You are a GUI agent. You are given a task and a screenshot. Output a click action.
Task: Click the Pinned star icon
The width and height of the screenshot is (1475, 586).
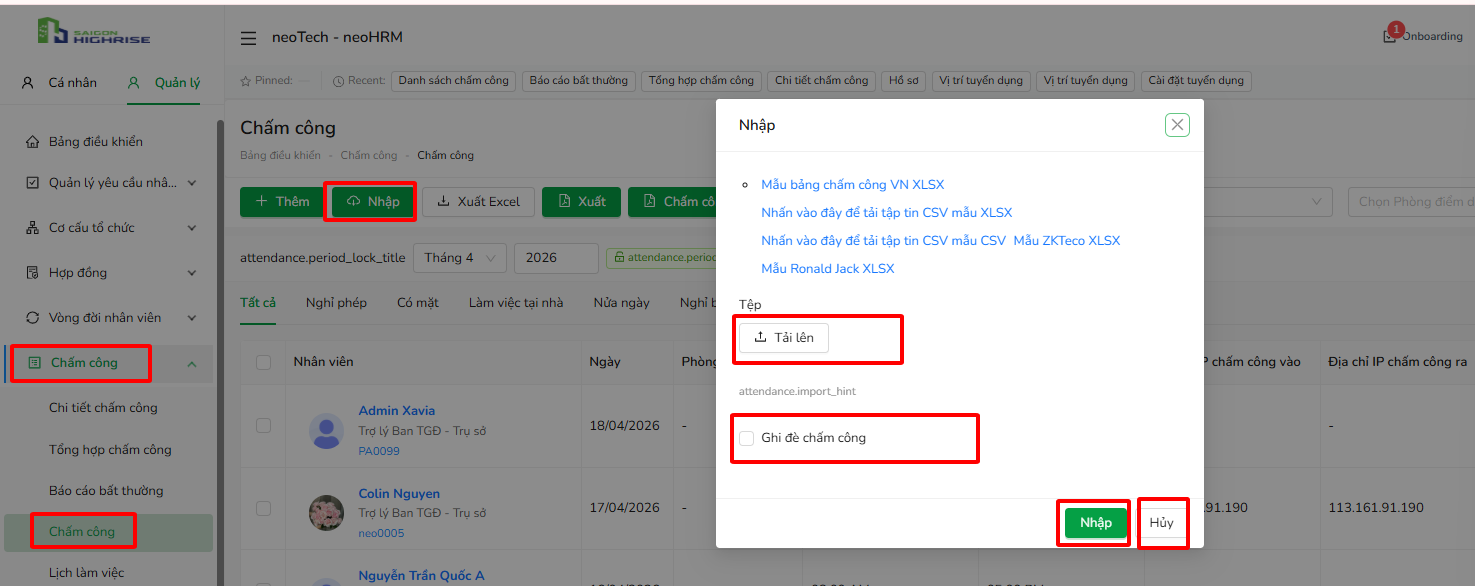pos(246,81)
